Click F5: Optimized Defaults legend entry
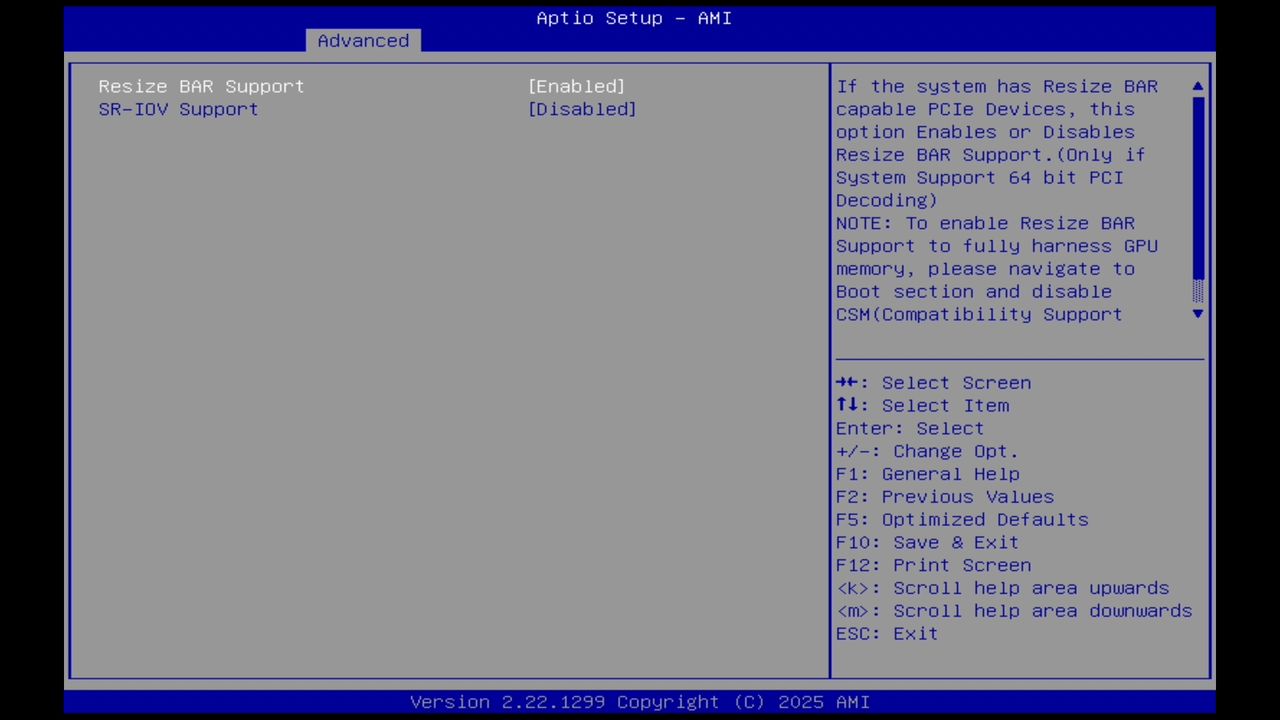This screenshot has width=1280, height=720. (962, 519)
